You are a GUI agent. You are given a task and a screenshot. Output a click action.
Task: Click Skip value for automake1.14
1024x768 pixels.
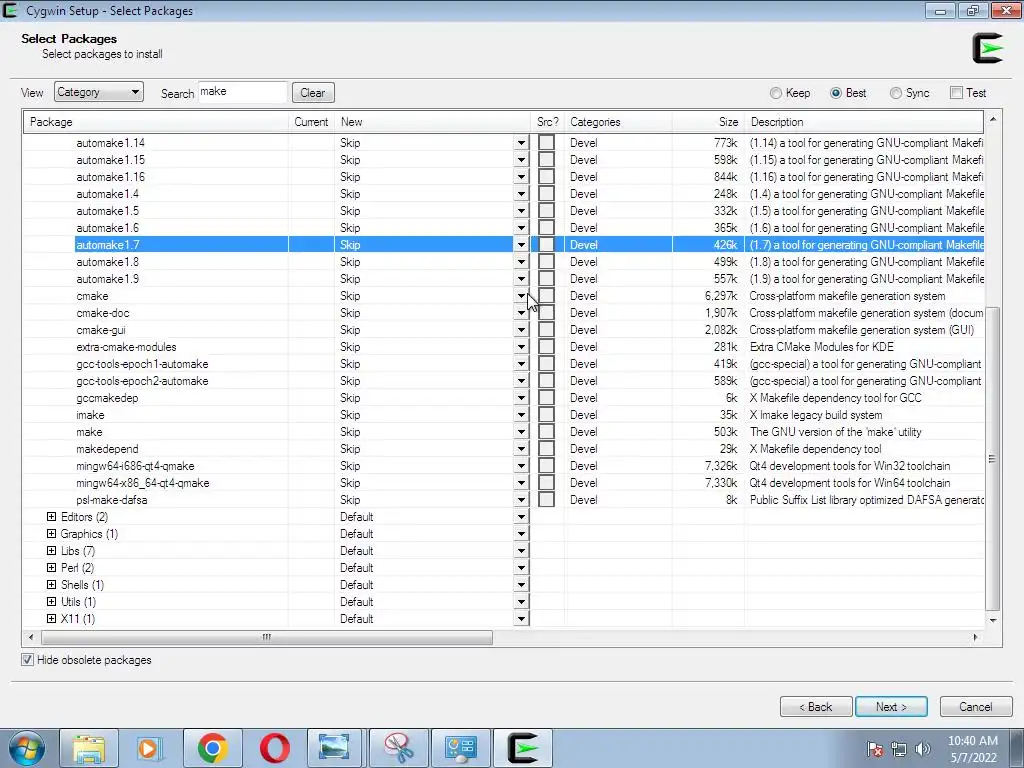click(x=350, y=143)
